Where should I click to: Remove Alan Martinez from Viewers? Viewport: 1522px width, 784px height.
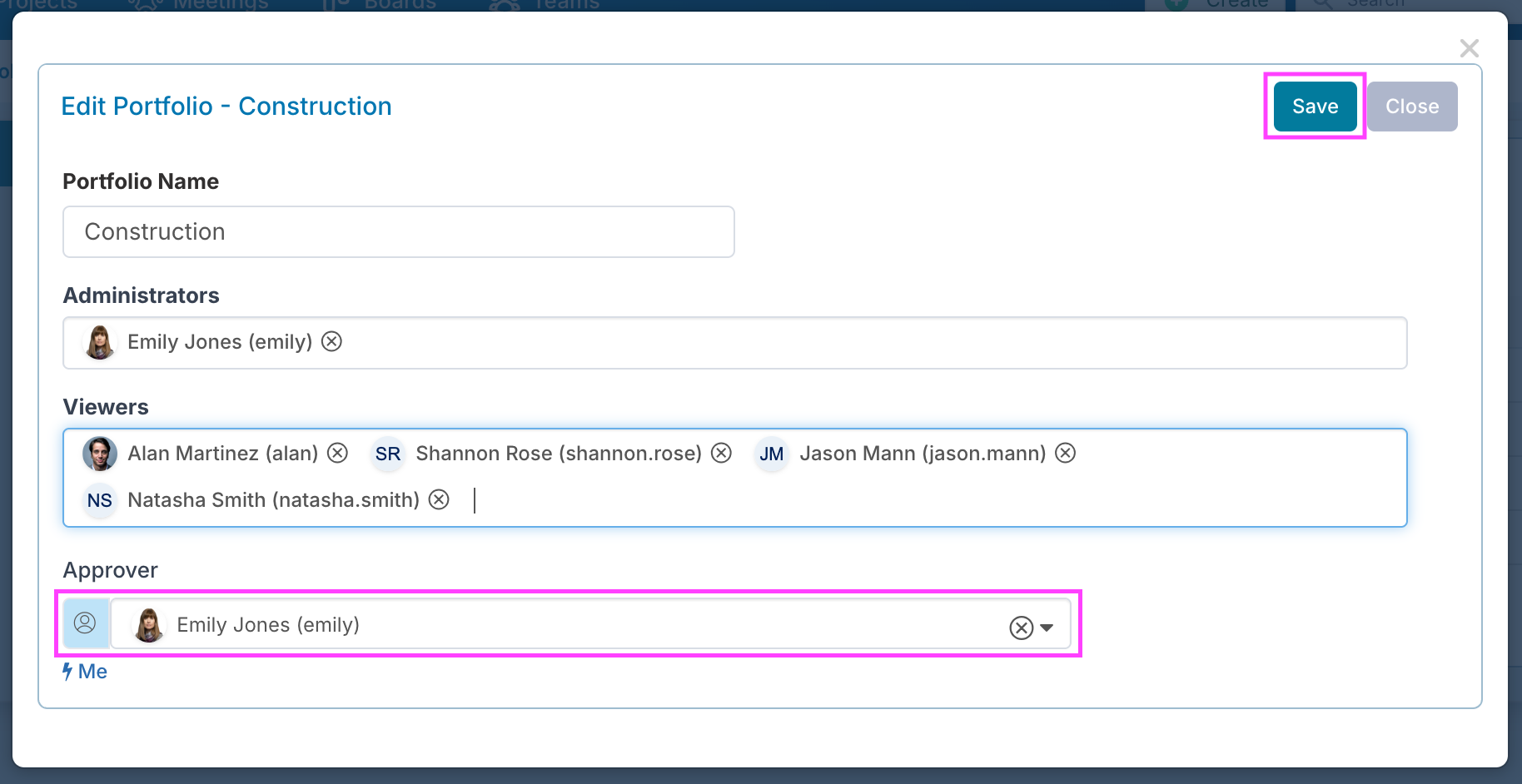tap(337, 453)
